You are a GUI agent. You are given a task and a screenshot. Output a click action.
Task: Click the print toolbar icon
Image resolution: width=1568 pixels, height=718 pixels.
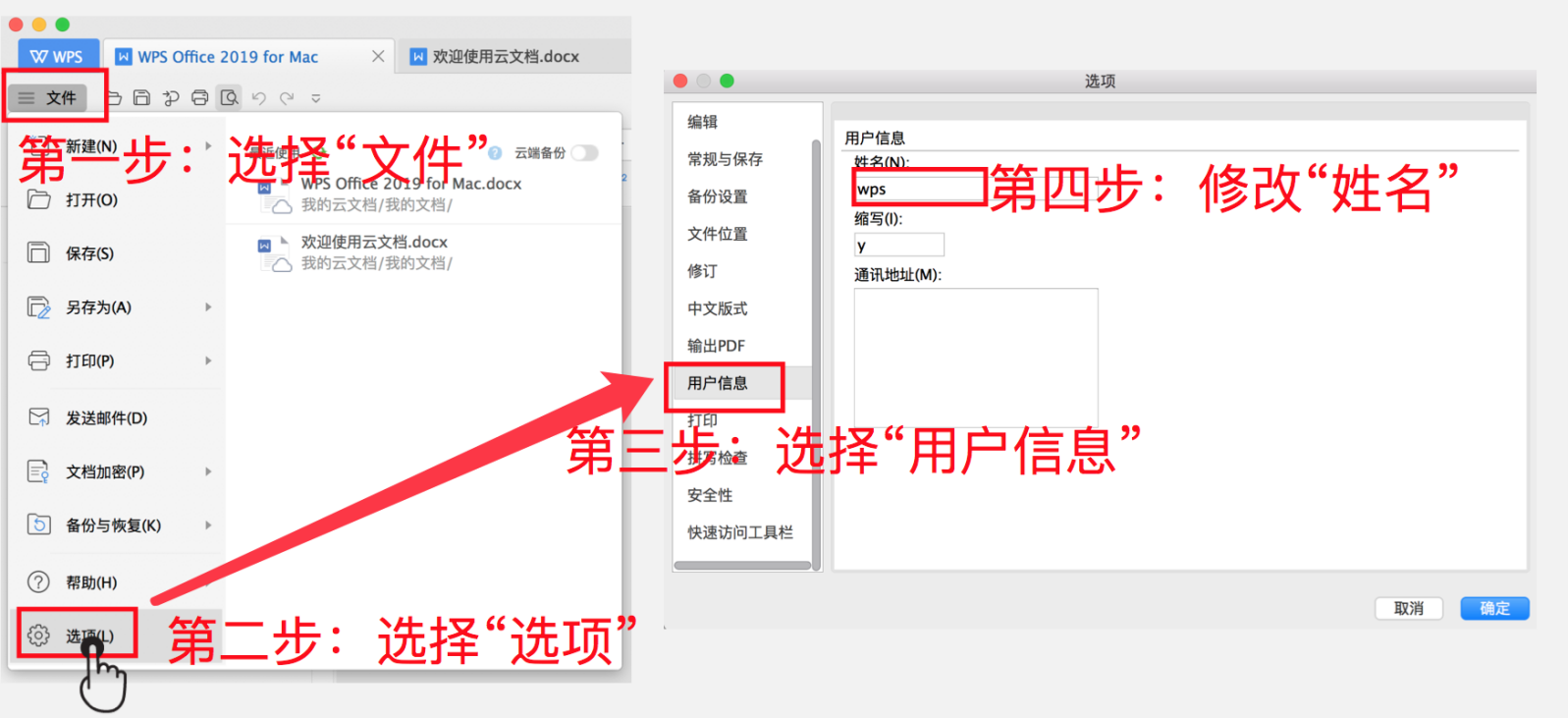tap(199, 98)
